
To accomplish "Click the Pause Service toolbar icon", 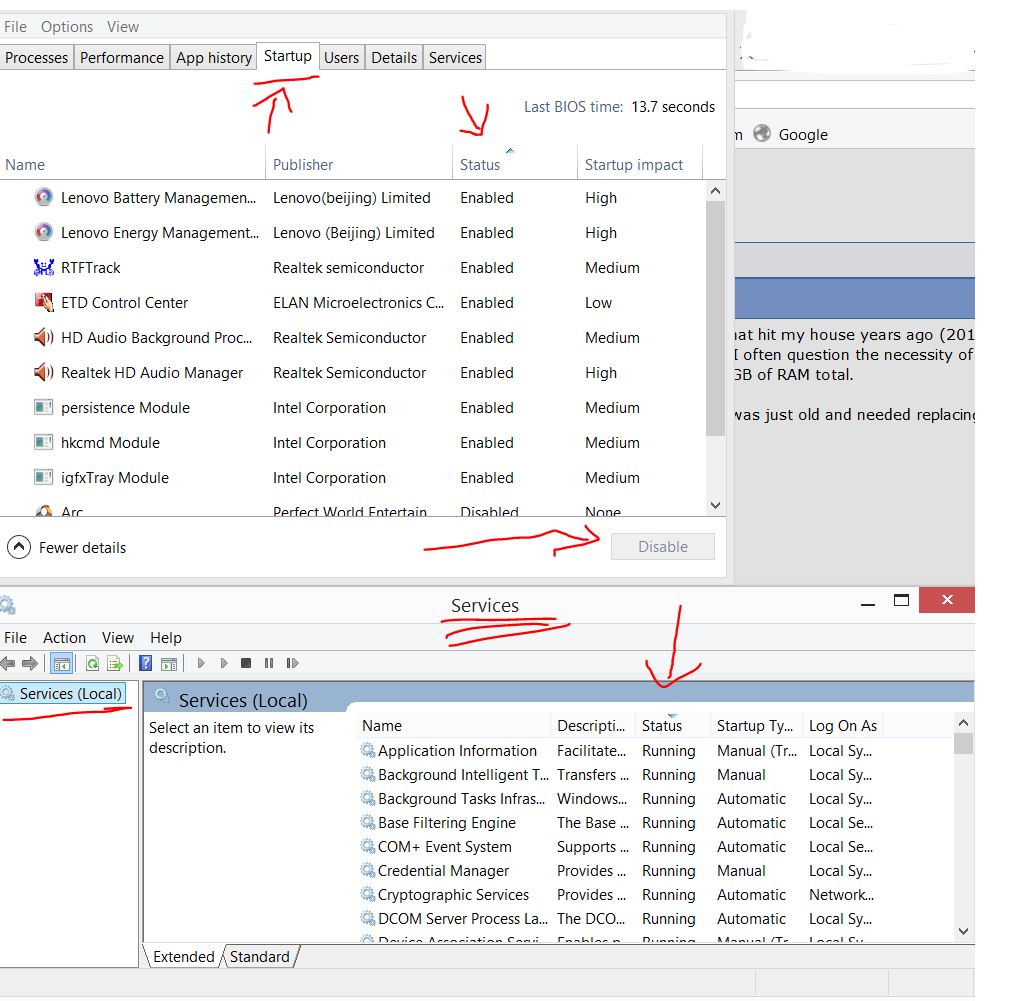I will coord(269,663).
